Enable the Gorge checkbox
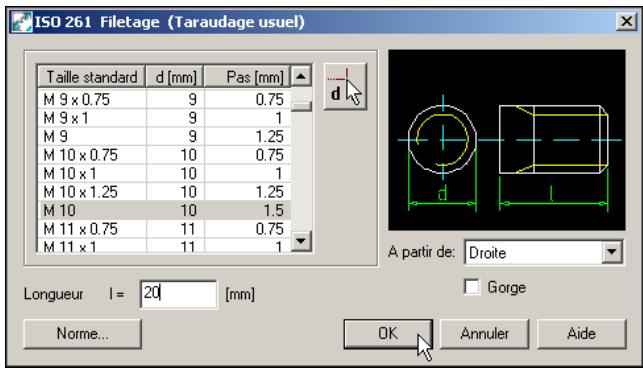643x371 pixels. point(472,287)
